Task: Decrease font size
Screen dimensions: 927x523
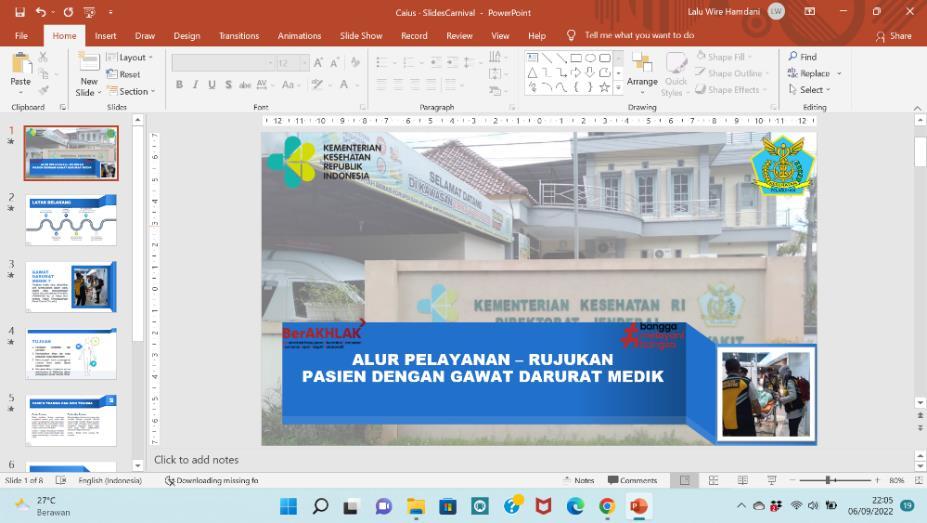Action: (x=335, y=62)
